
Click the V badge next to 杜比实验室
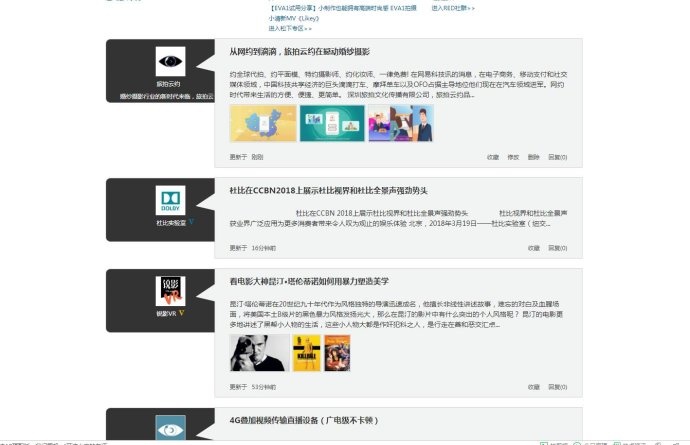tap(190, 222)
